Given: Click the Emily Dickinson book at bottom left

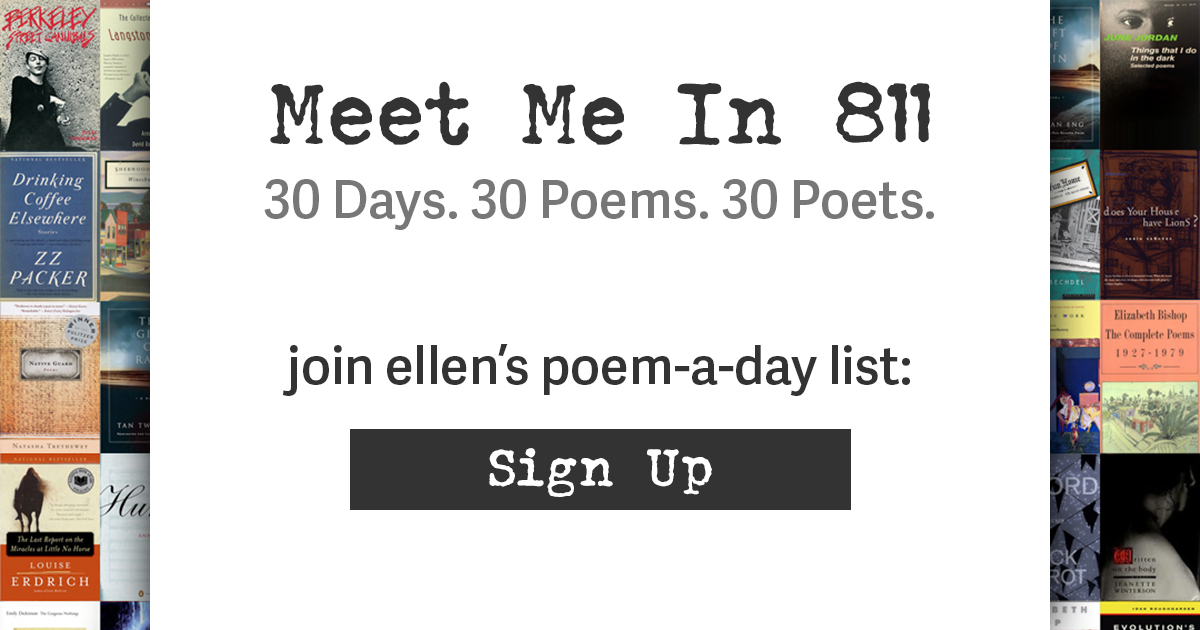Looking at the screenshot, I should pos(50,616).
